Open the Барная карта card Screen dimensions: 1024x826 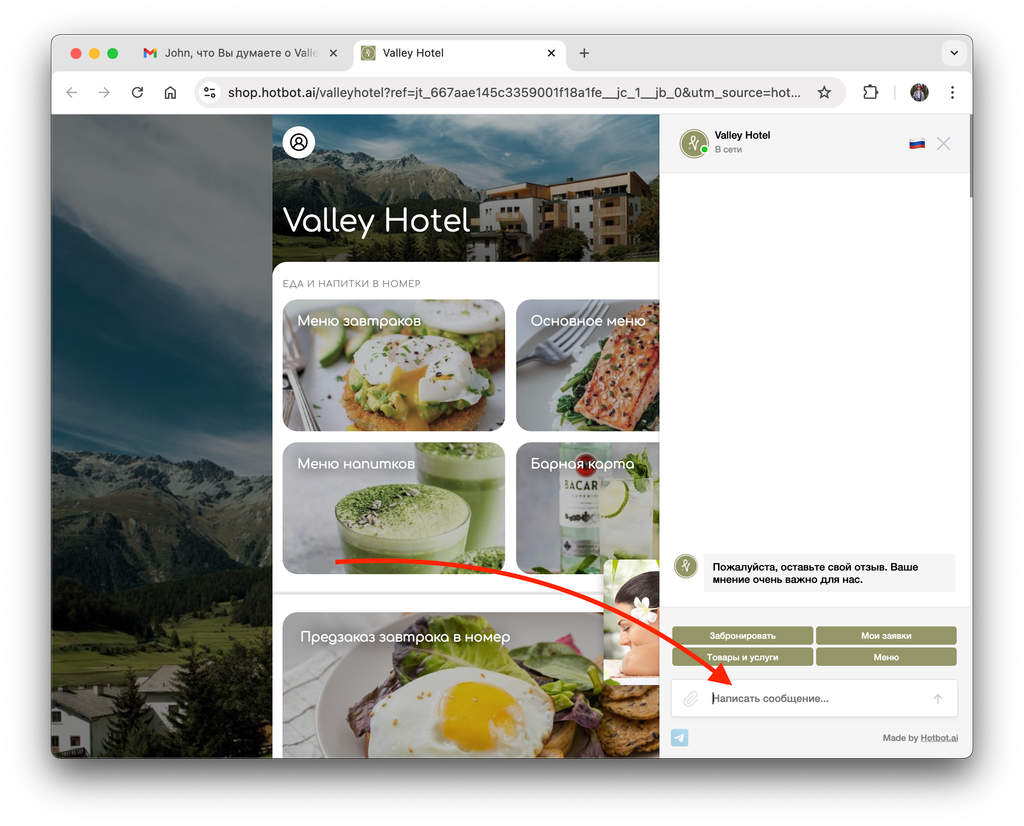point(588,508)
